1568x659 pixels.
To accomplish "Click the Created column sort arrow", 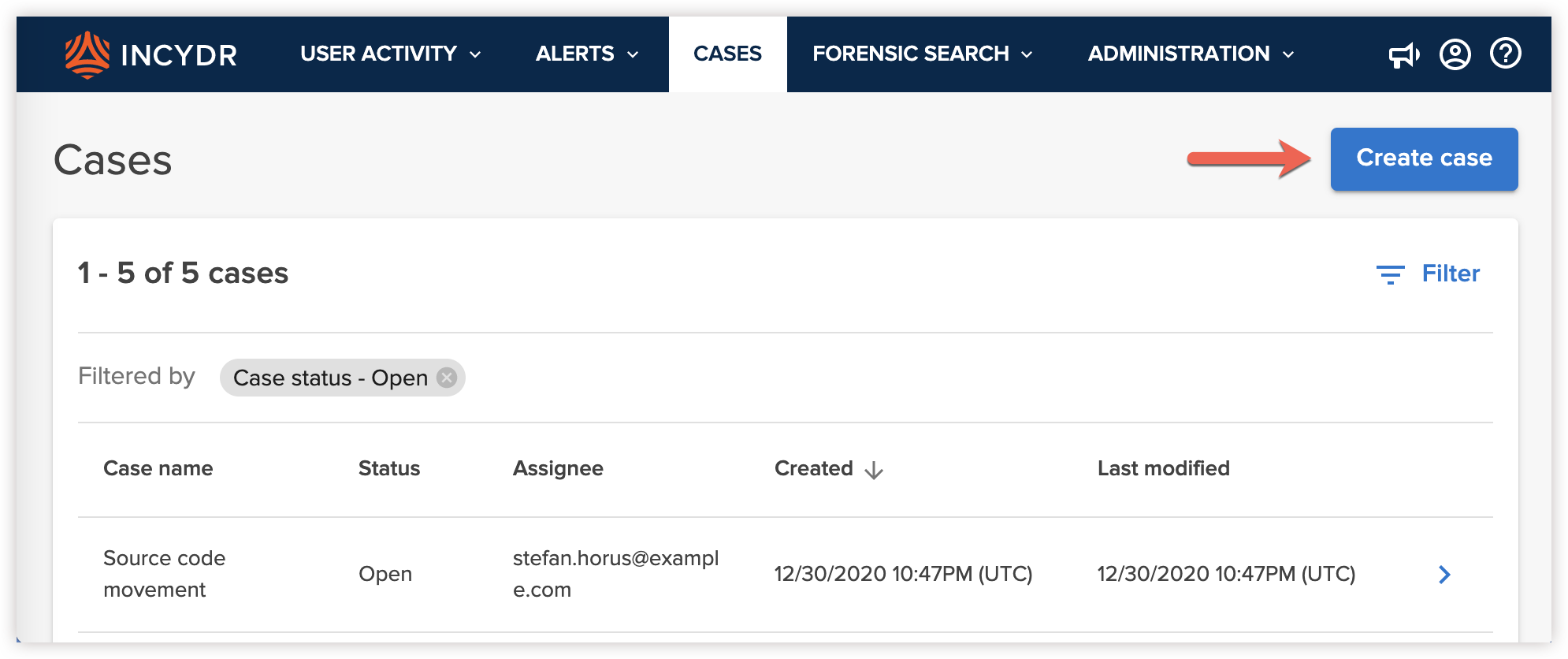I will click(873, 471).
